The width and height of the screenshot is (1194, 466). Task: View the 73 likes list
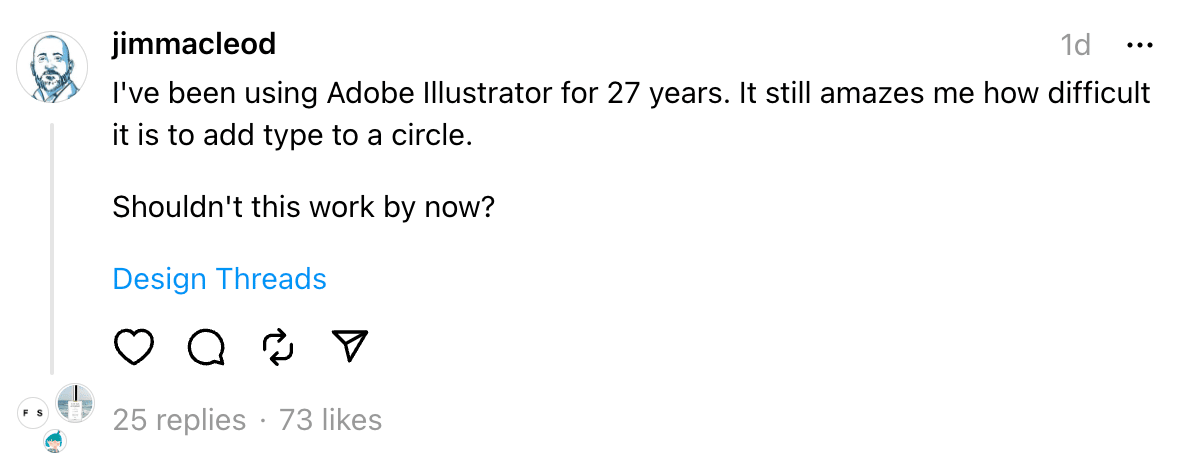pos(330,420)
